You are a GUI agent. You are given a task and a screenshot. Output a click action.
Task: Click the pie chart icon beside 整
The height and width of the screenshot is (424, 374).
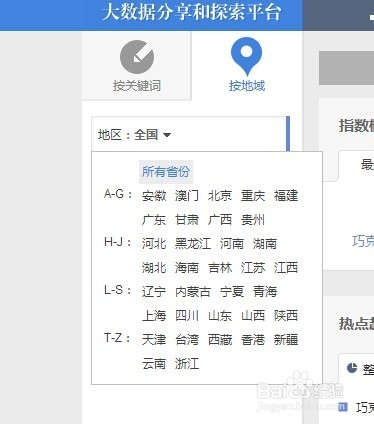pos(352,368)
